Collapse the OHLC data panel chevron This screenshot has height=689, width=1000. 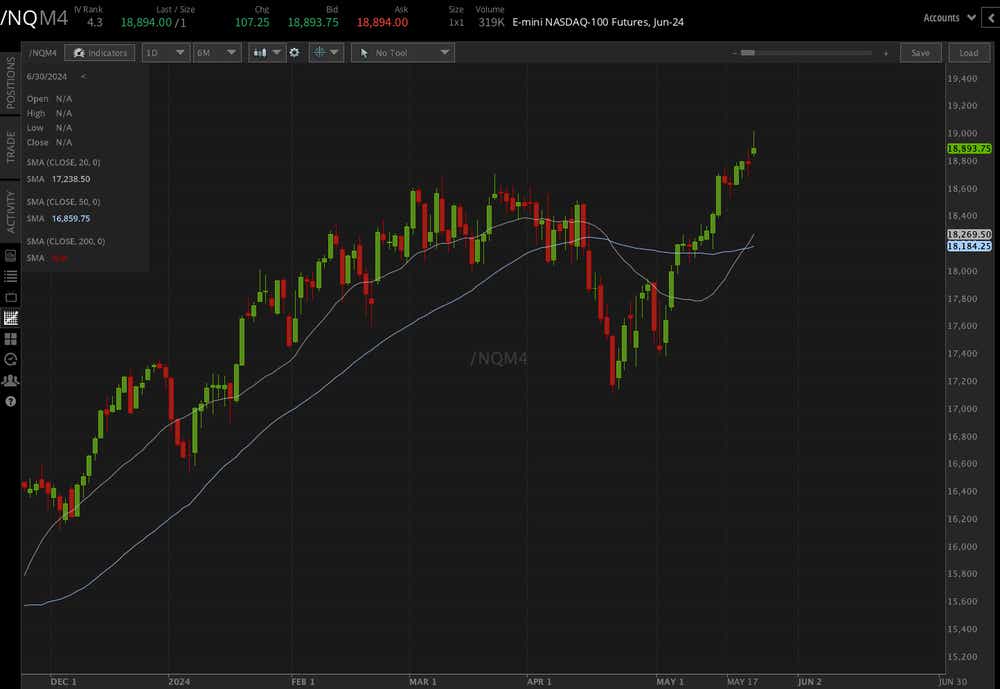[x=83, y=76]
